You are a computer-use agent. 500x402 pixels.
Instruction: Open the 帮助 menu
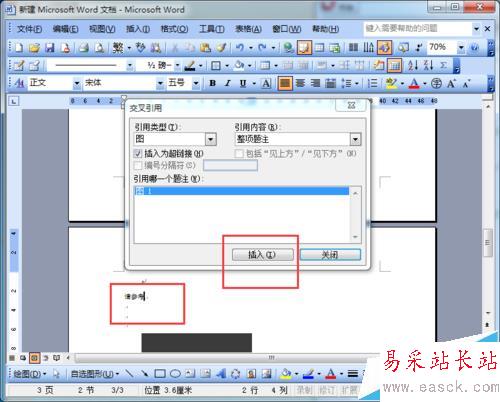pos(325,29)
